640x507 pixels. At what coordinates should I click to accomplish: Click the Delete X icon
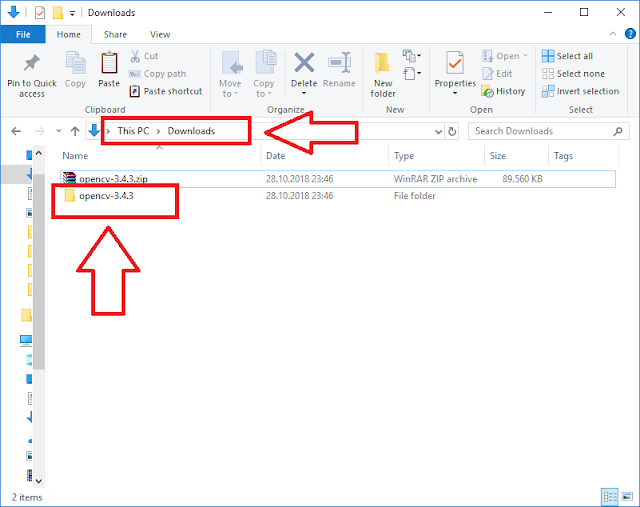[304, 63]
